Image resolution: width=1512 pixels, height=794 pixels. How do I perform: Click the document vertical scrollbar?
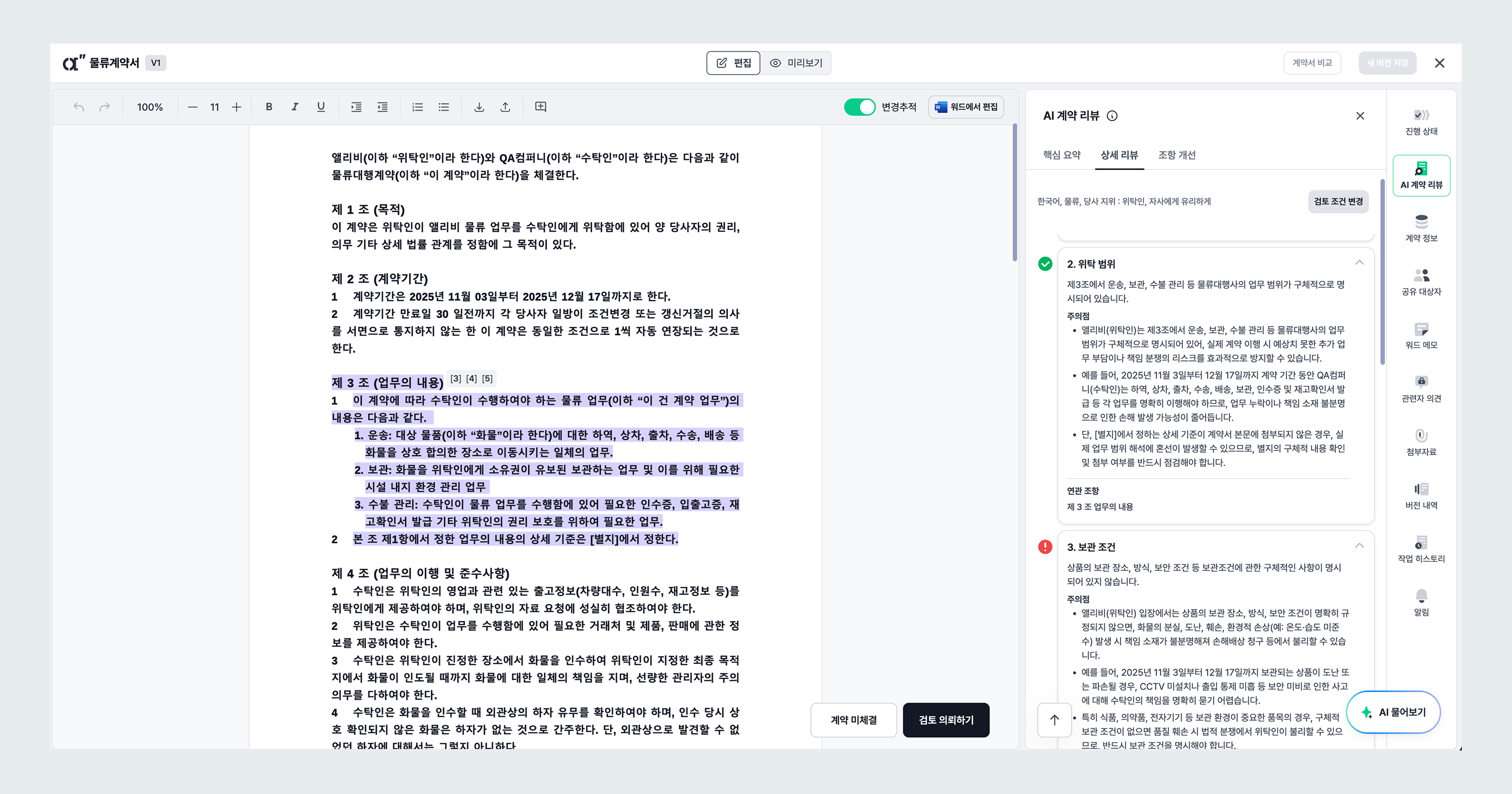(x=1014, y=194)
